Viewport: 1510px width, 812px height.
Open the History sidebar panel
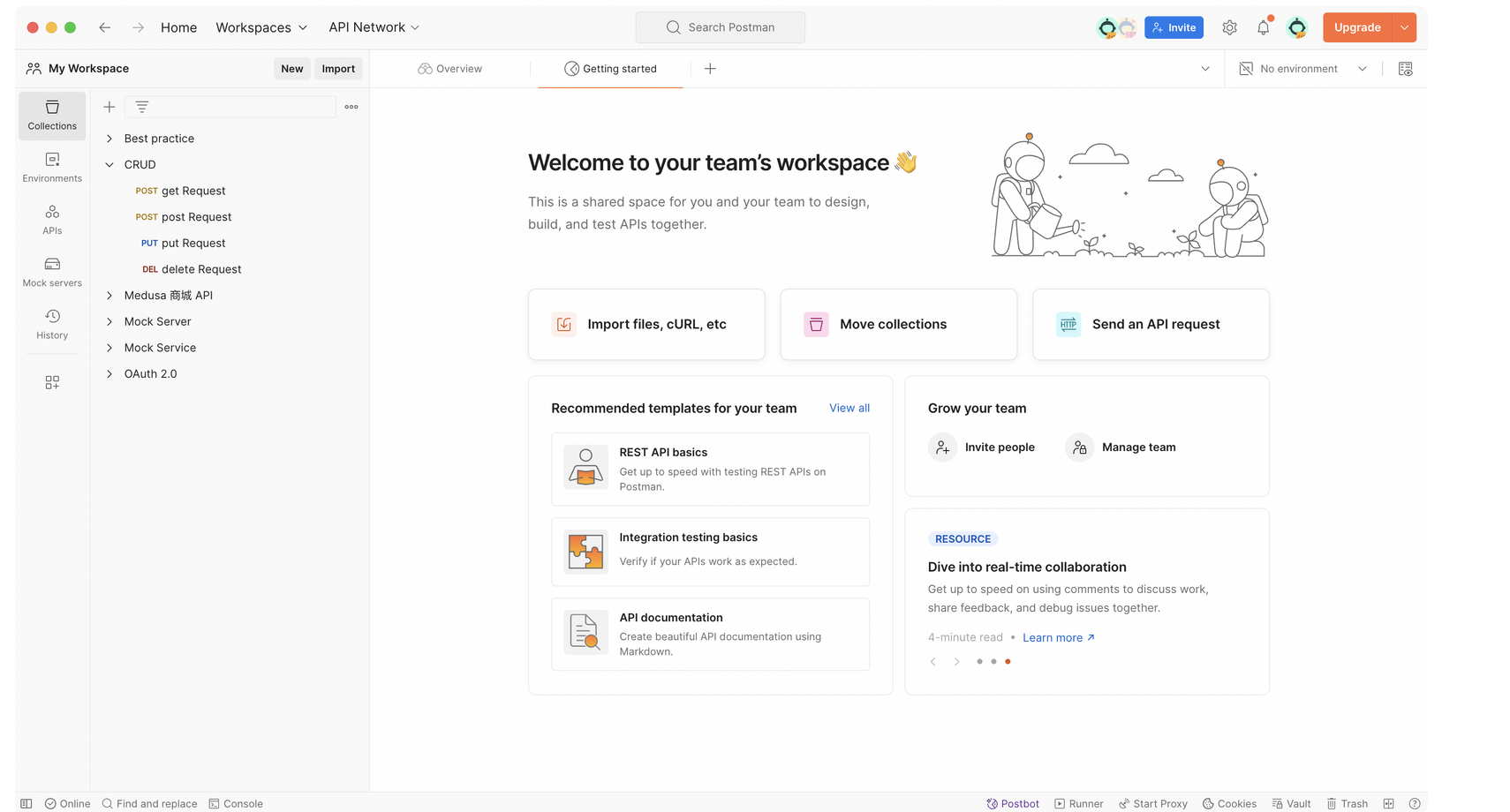[52, 324]
